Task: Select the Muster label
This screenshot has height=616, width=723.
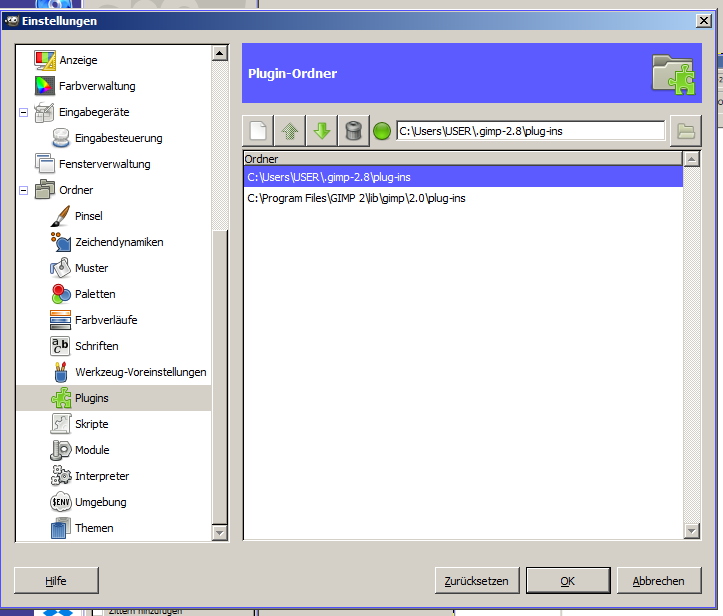Action: tap(91, 268)
